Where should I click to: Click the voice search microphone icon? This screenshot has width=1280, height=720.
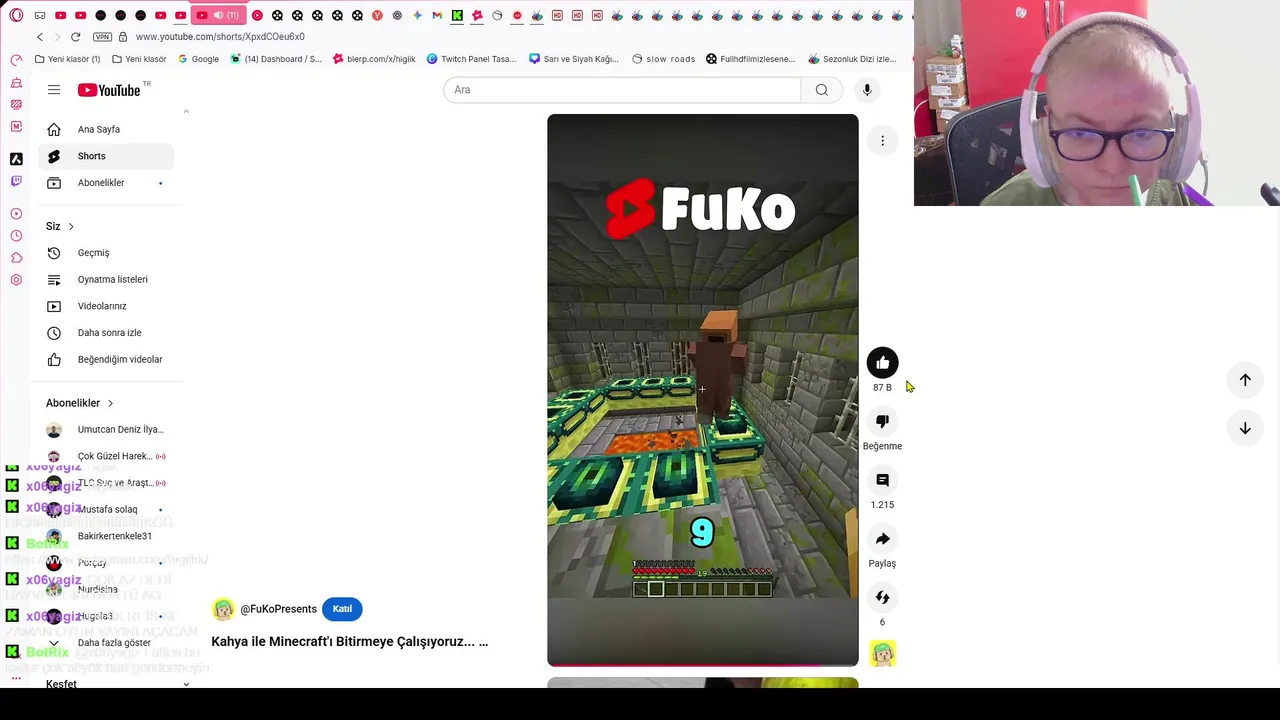[867, 90]
